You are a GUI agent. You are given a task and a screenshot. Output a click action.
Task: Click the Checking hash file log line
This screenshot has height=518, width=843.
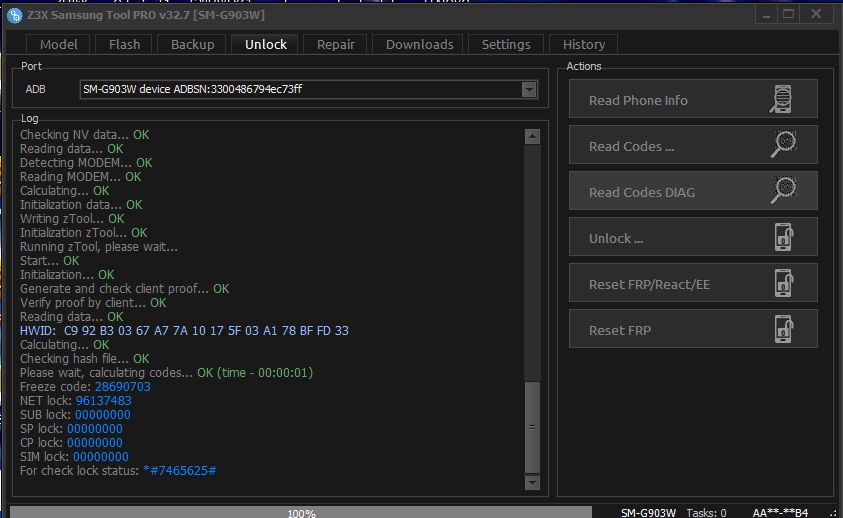tap(84, 359)
